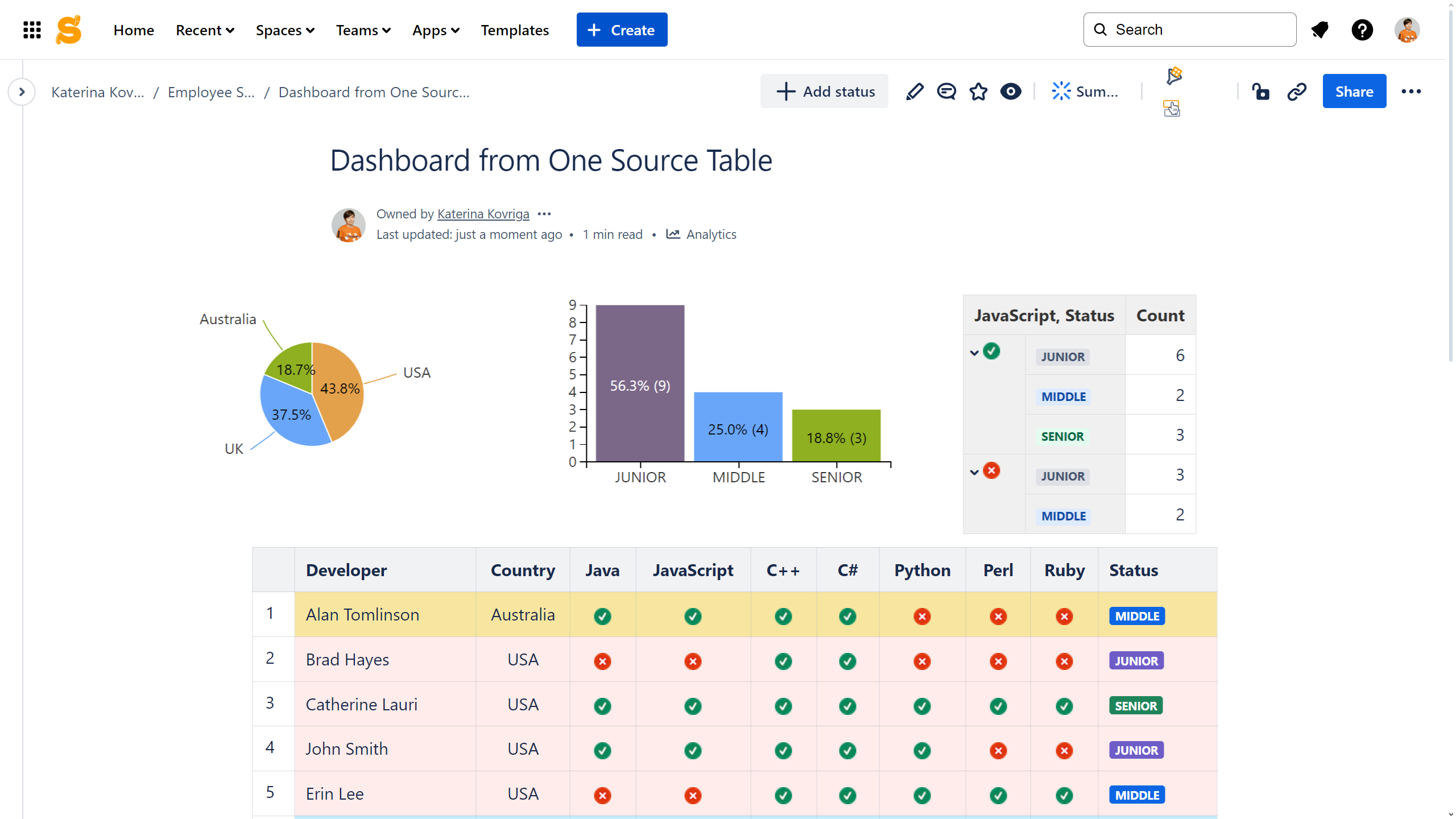The width and height of the screenshot is (1456, 819).
Task: Star this page as favorite
Action: point(978,92)
